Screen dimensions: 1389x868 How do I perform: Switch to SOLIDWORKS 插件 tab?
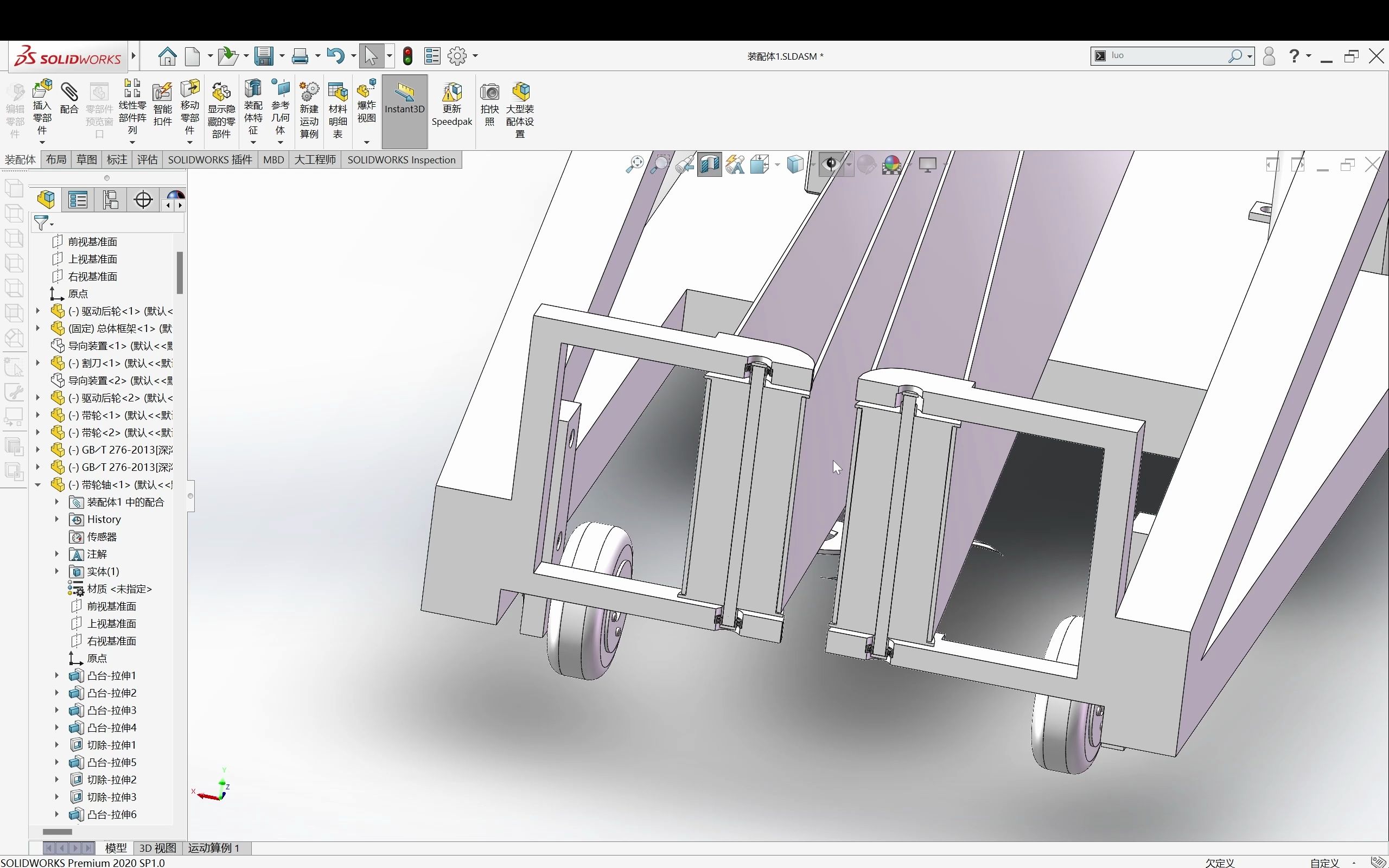click(x=210, y=159)
